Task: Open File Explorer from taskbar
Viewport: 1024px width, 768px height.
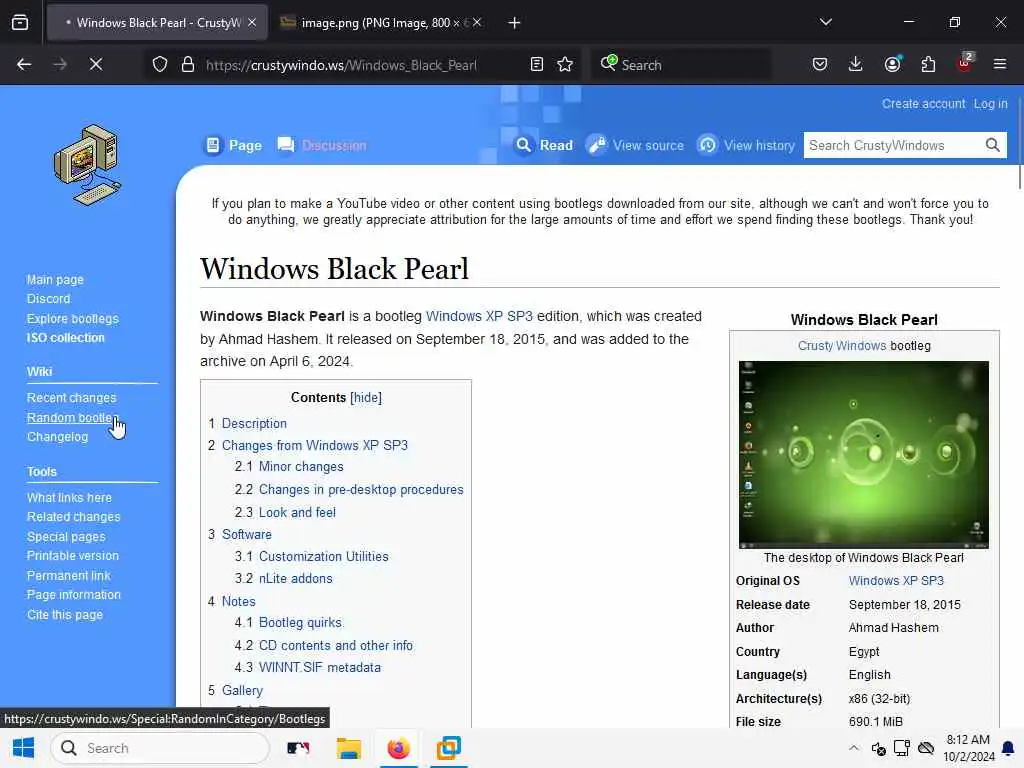Action: coord(349,748)
